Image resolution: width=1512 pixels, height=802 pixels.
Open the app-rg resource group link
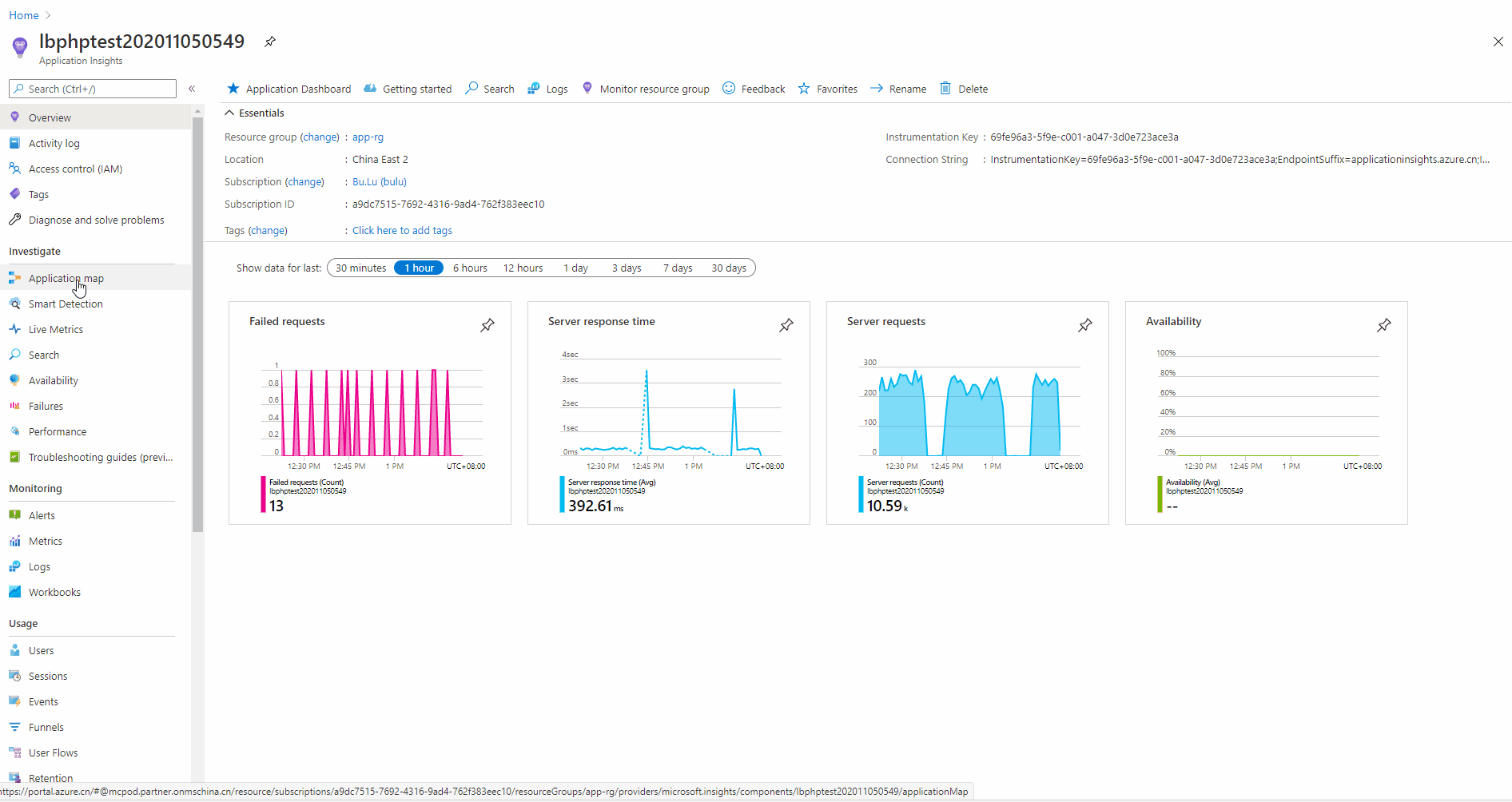pos(368,137)
